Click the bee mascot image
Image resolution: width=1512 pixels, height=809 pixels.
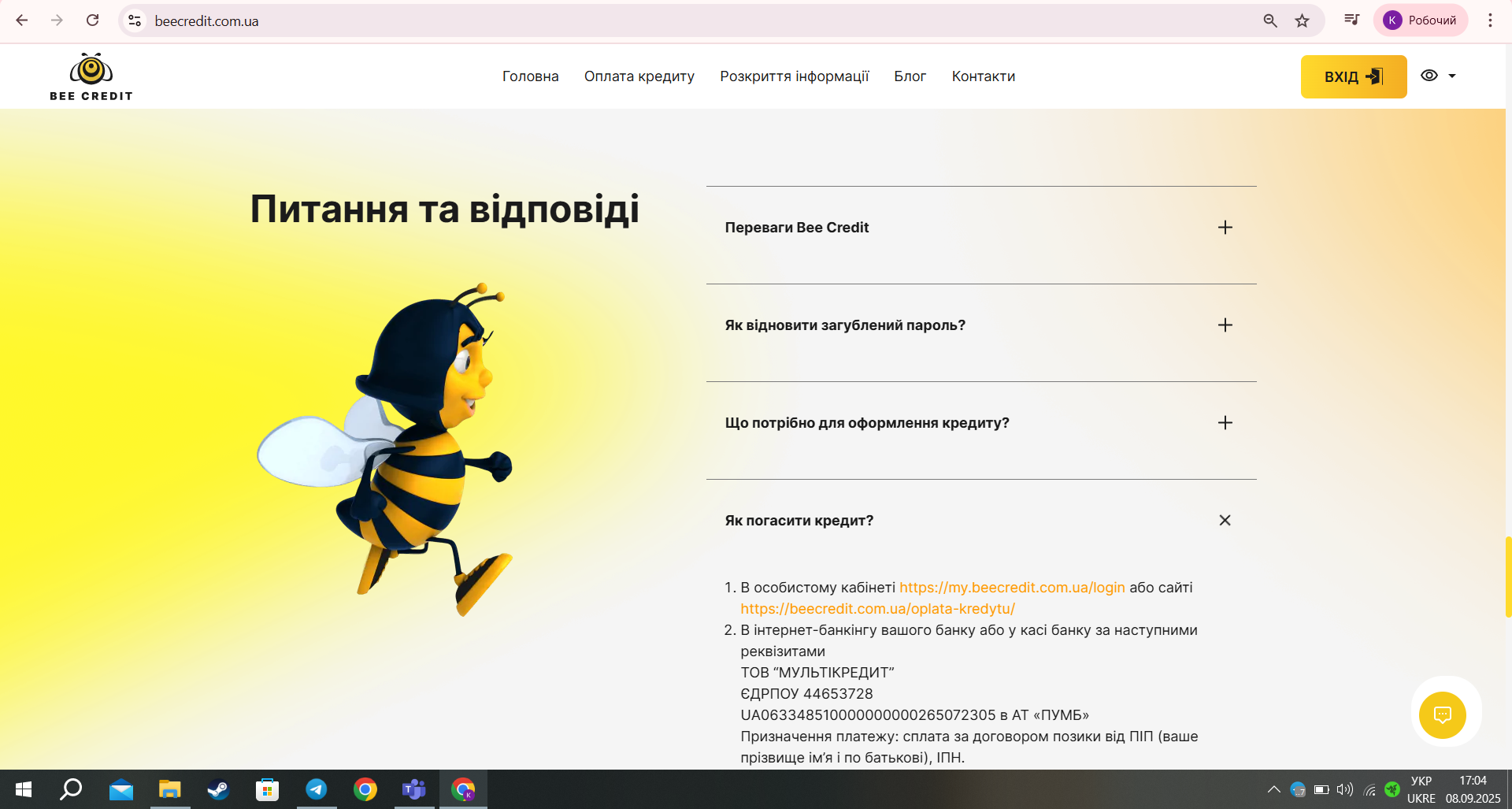(386, 449)
